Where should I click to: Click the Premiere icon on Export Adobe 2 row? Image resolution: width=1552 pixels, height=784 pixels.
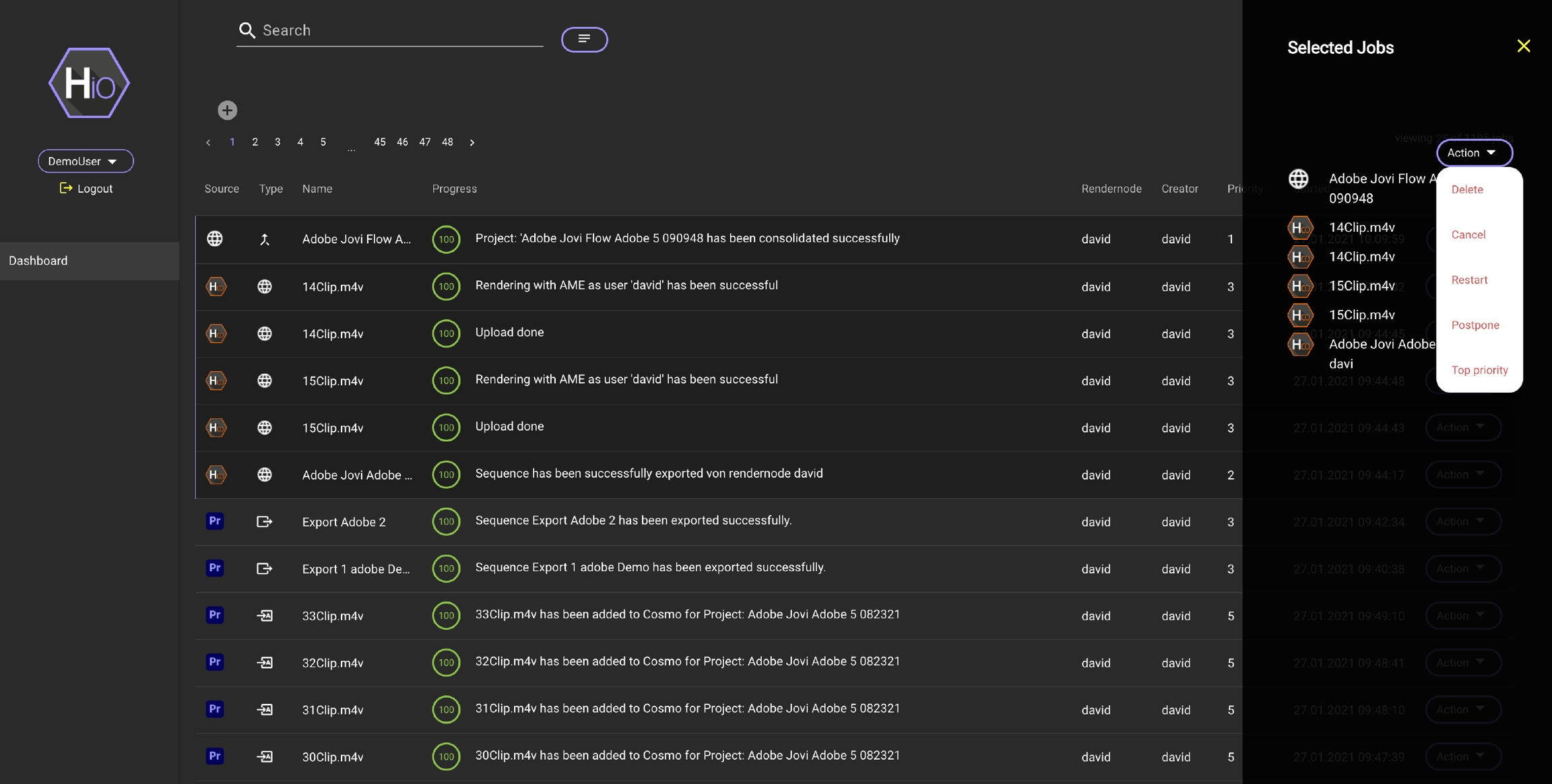[214, 521]
